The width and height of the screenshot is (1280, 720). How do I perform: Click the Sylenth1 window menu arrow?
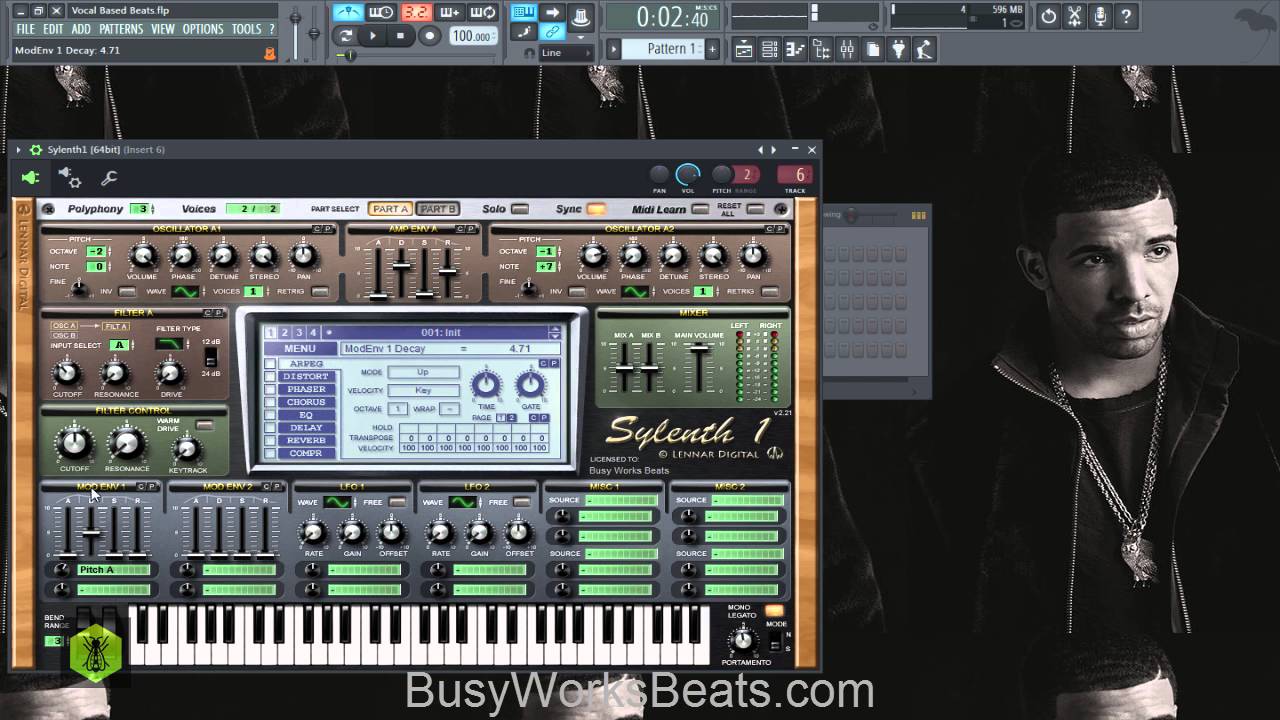(x=18, y=149)
